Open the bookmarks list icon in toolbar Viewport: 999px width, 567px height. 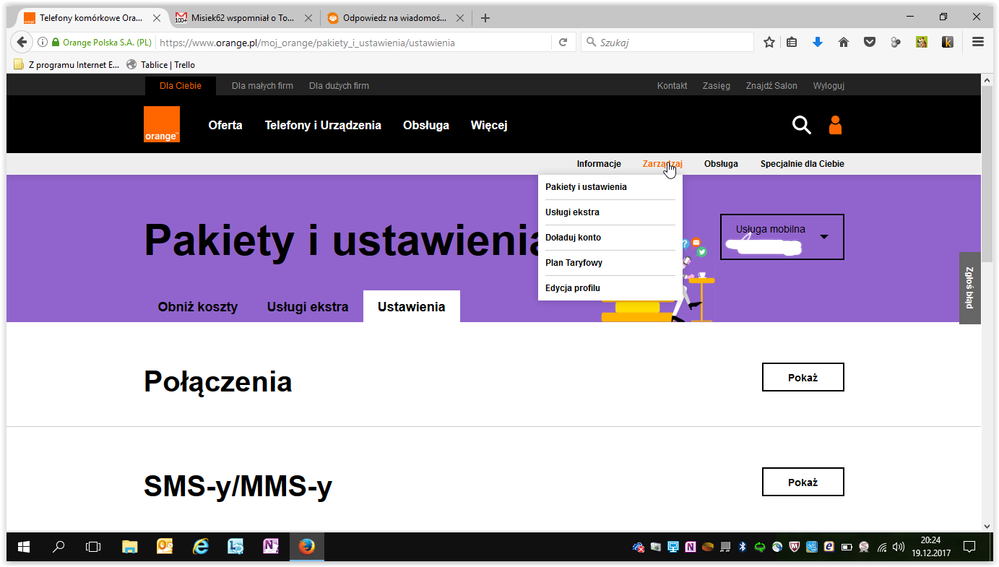point(792,42)
